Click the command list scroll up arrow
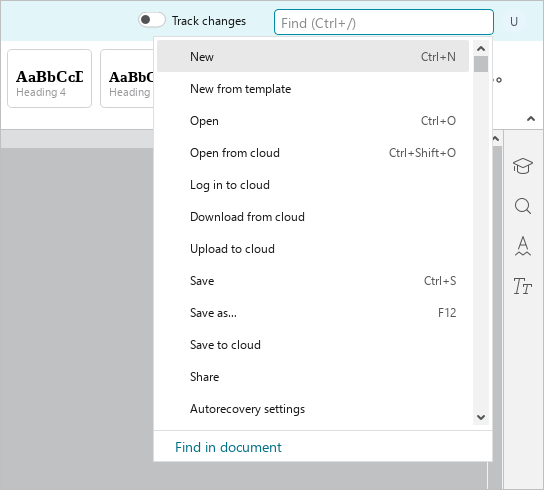Image resolution: width=544 pixels, height=490 pixels. 481,49
